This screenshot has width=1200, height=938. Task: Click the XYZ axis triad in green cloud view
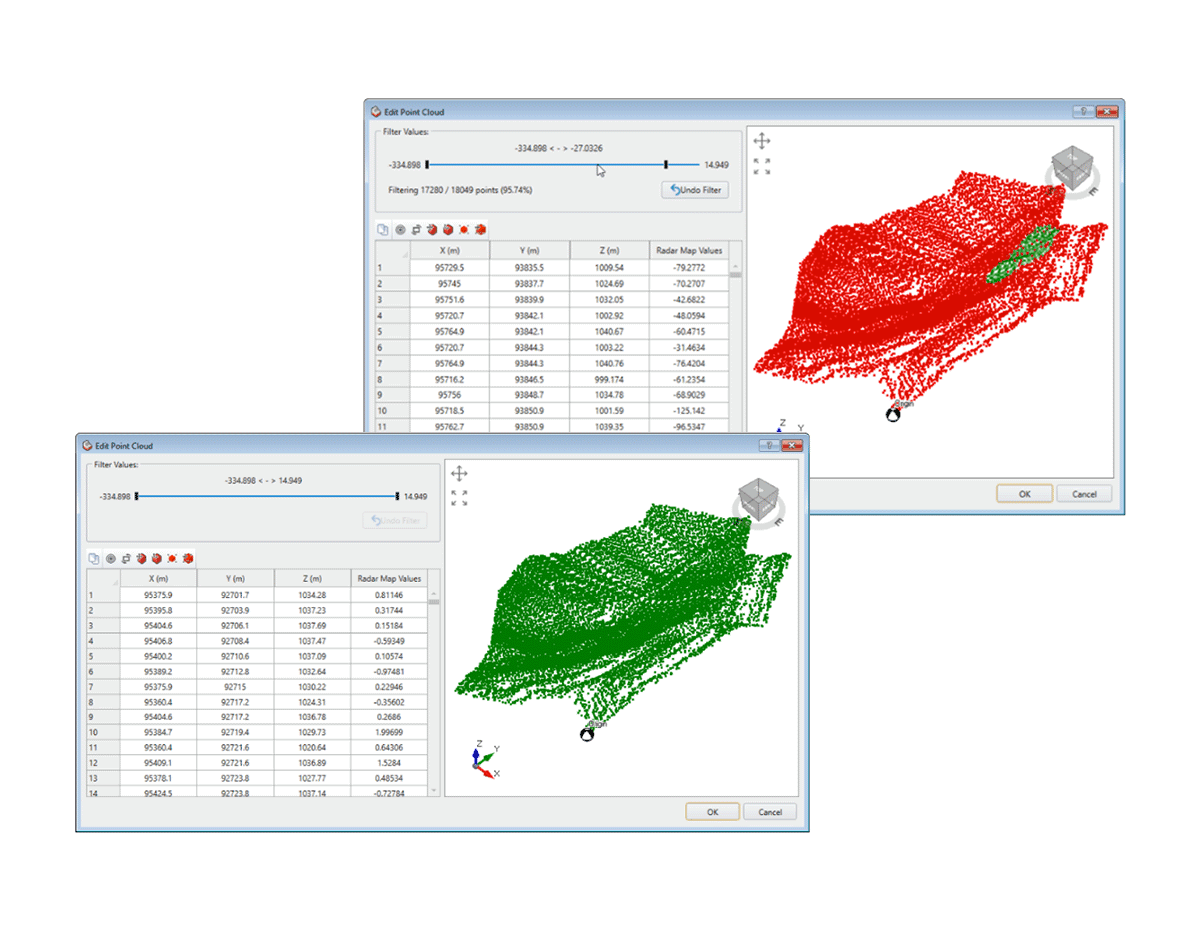pos(484,759)
